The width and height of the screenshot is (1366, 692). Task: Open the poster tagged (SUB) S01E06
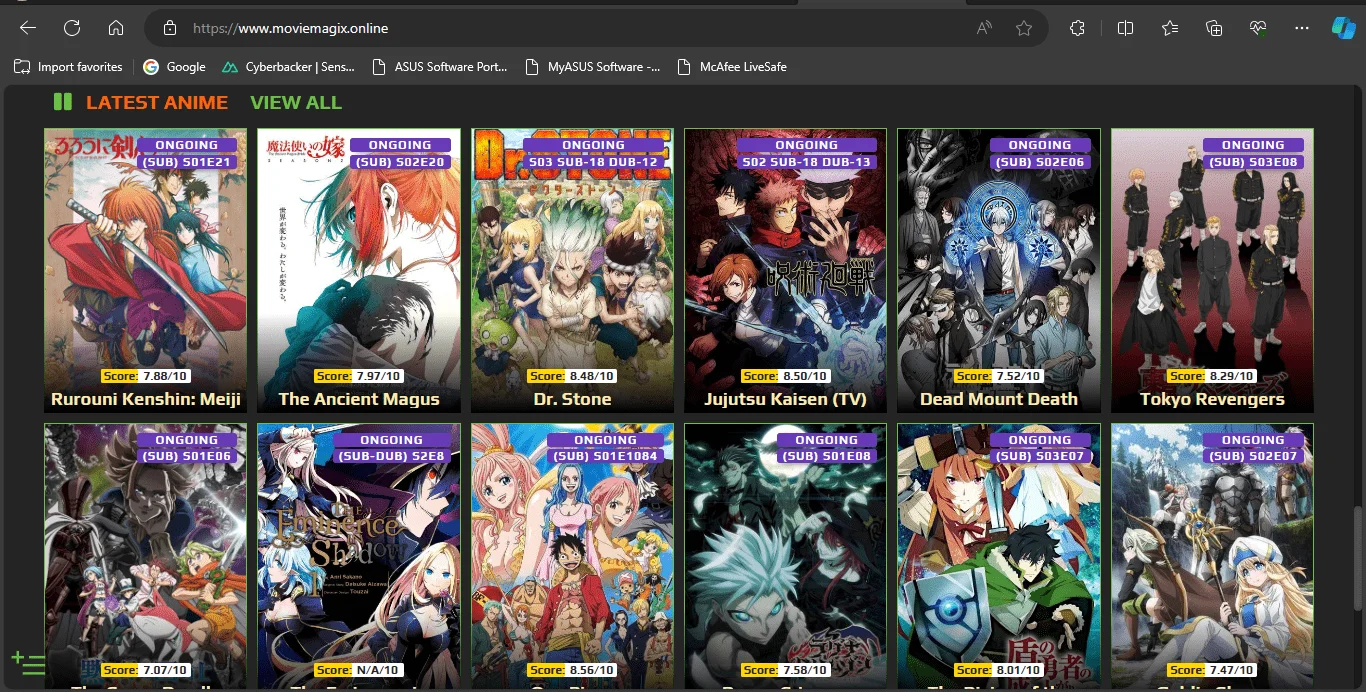(145, 555)
